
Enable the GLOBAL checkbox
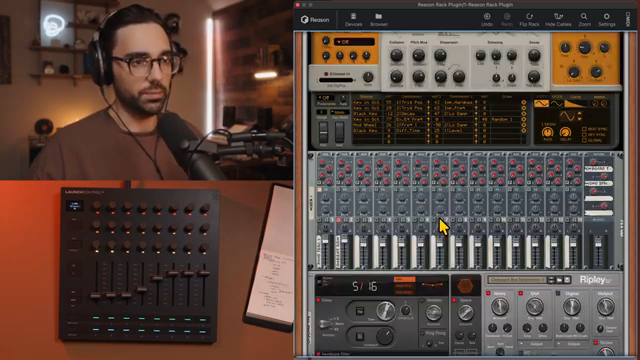[584, 140]
